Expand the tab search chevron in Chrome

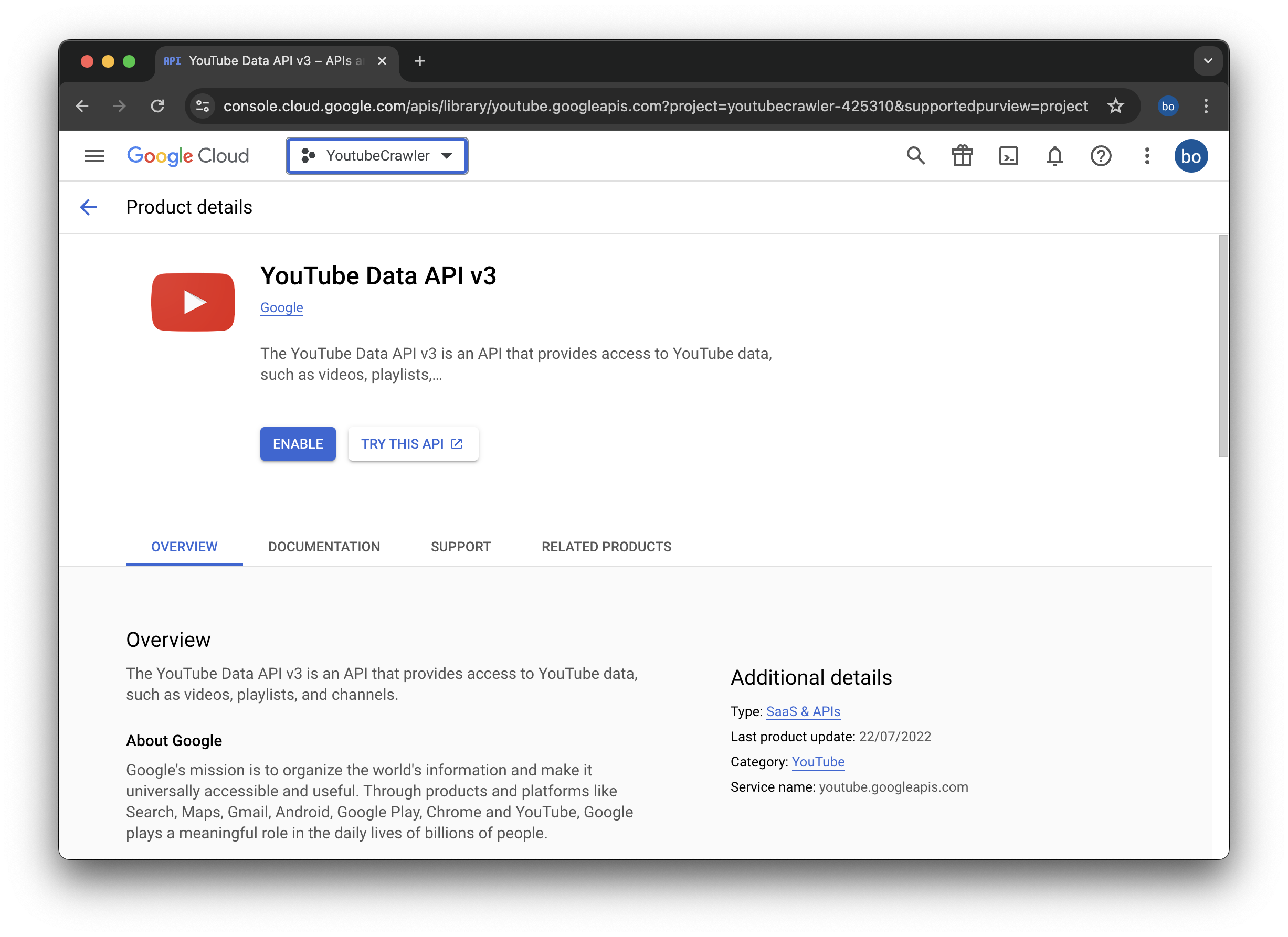tap(1207, 61)
